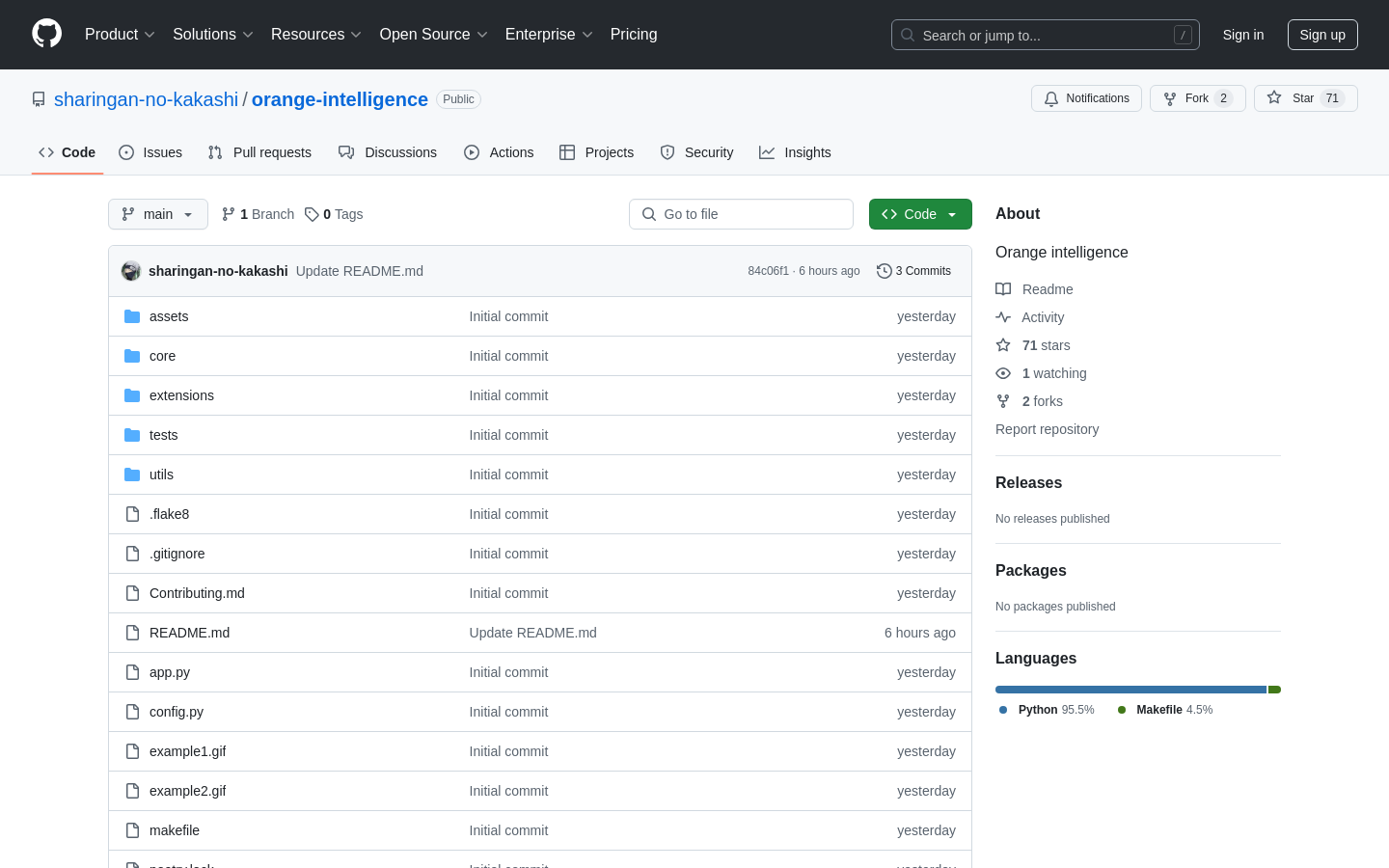The image size is (1389, 868).
Task: Click the Star icon
Action: [x=1274, y=98]
